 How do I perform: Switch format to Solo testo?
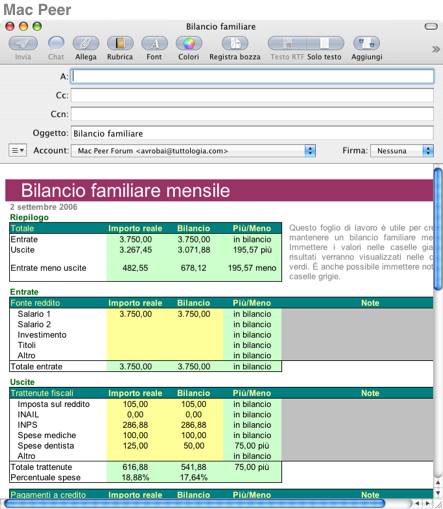325,43
